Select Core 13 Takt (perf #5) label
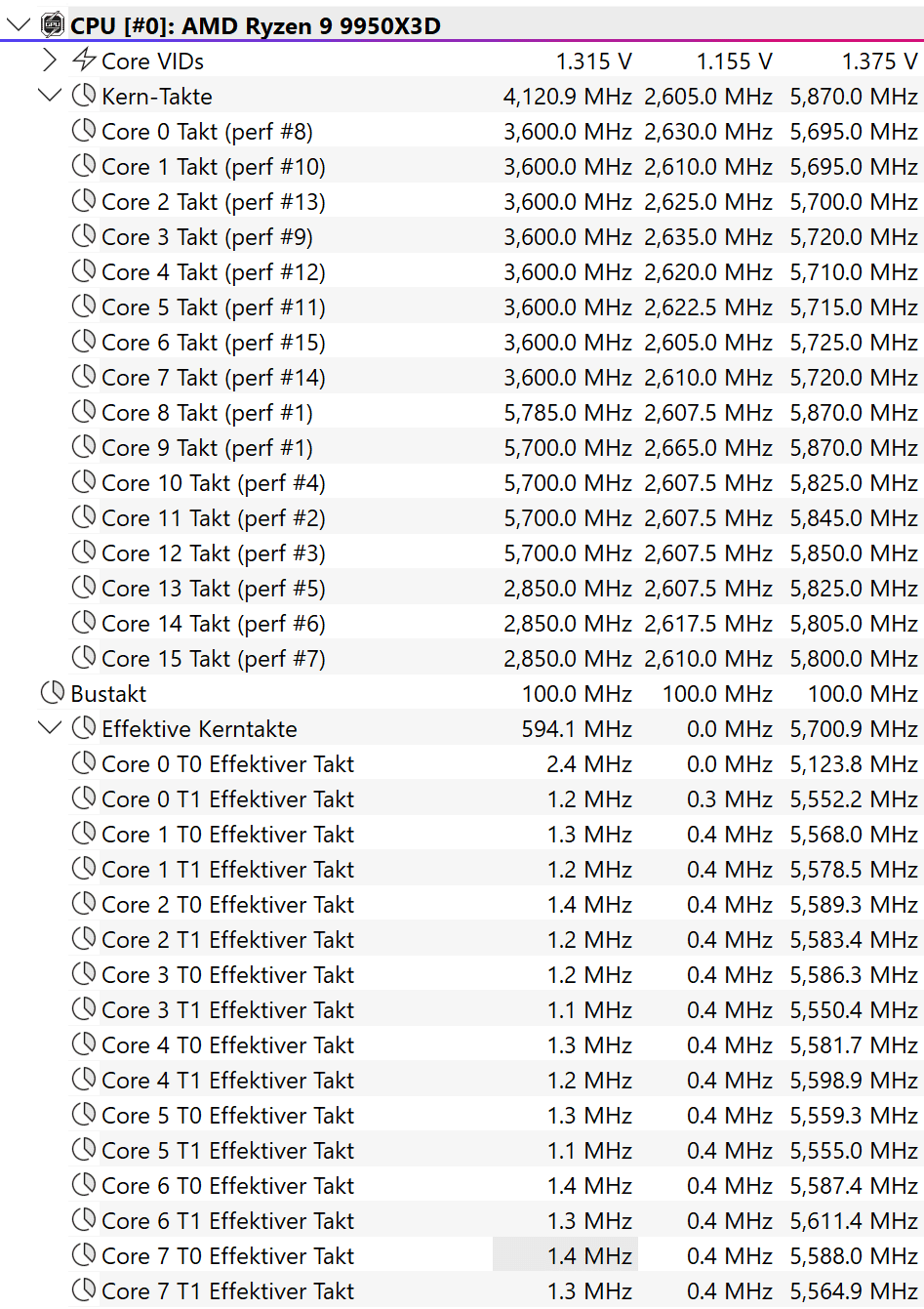The height and width of the screenshot is (1309, 924). point(213,589)
